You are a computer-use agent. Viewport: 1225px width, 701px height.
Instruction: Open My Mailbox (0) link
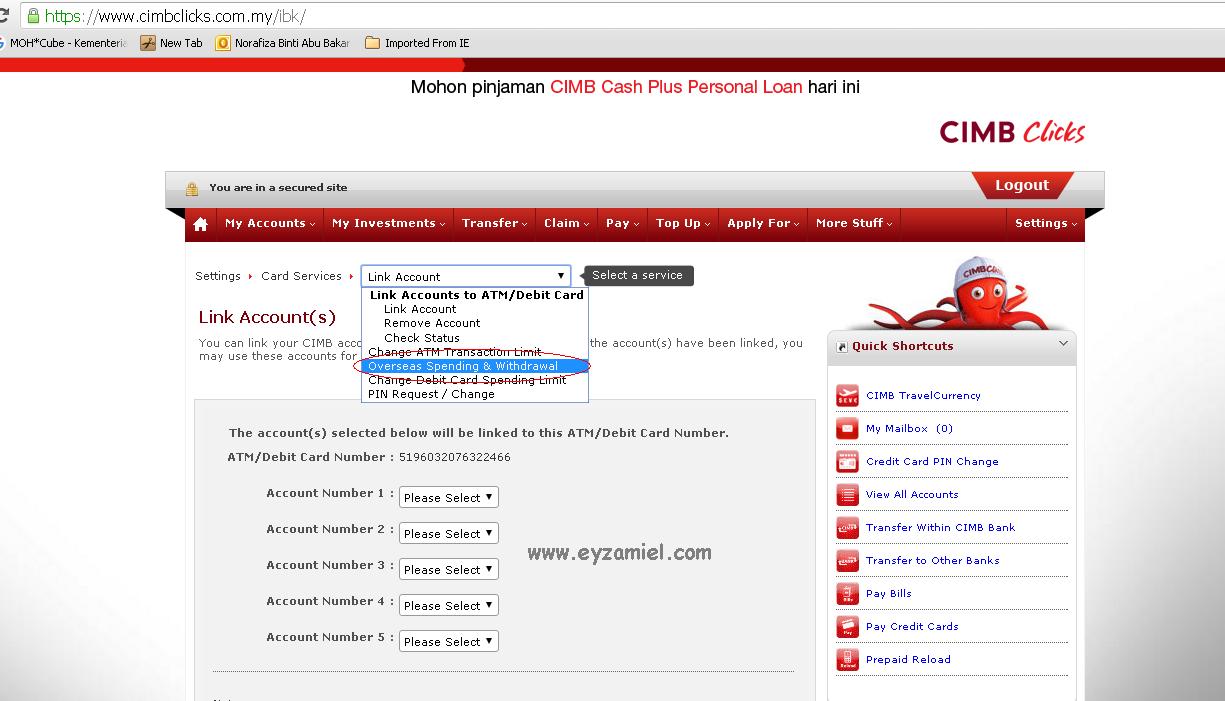tap(909, 428)
